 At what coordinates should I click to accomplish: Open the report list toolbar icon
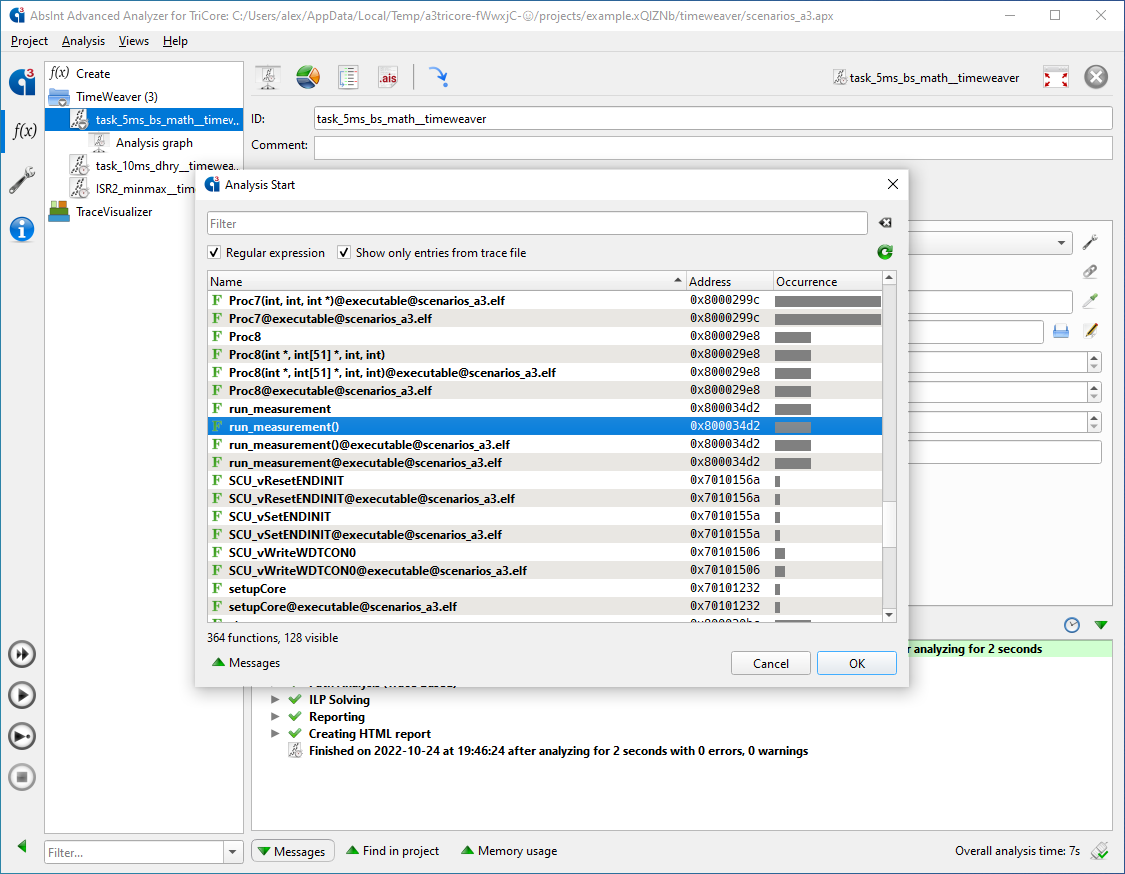(348, 77)
